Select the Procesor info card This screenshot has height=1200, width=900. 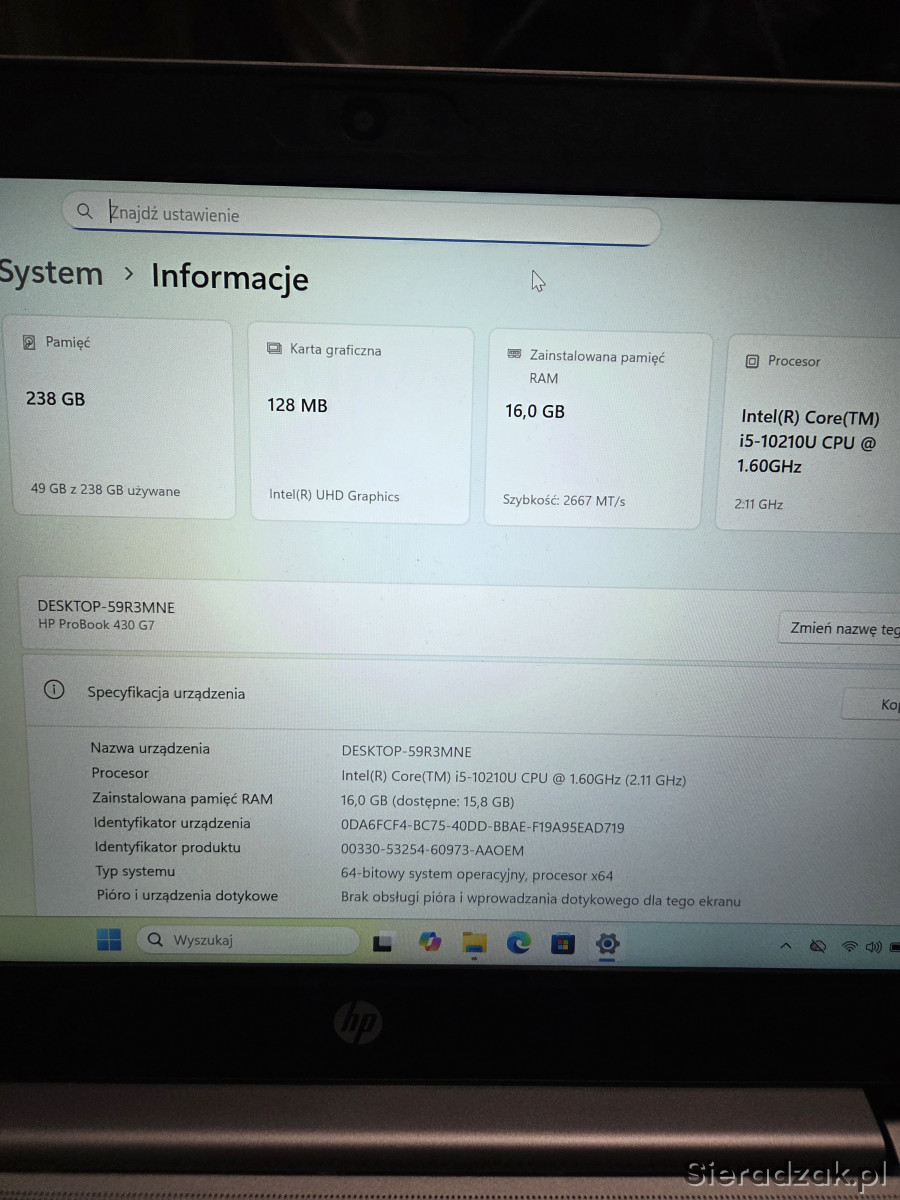click(x=812, y=432)
